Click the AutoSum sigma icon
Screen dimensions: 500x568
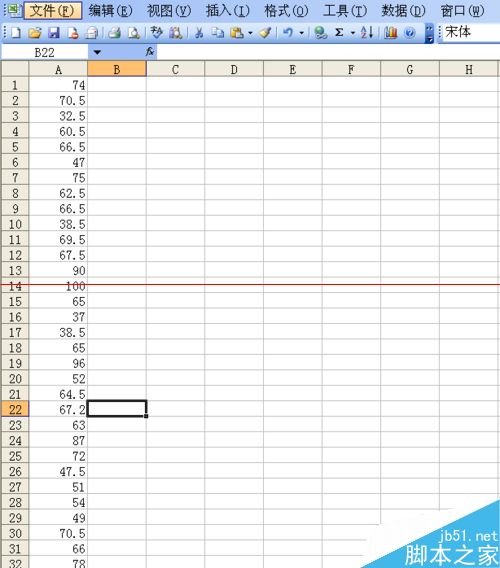click(x=339, y=33)
